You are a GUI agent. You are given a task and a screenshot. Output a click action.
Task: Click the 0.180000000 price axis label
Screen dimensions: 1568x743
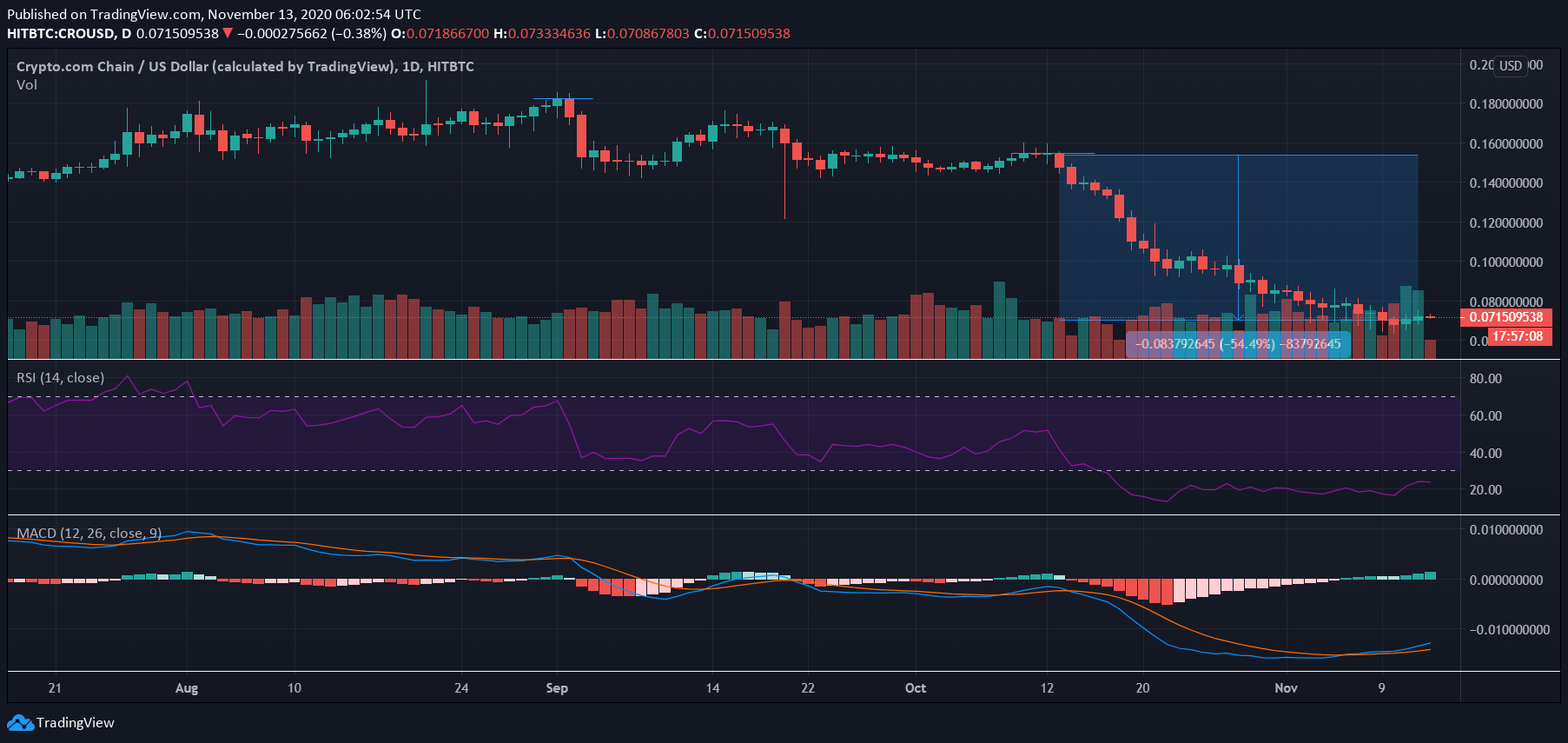click(x=1506, y=104)
